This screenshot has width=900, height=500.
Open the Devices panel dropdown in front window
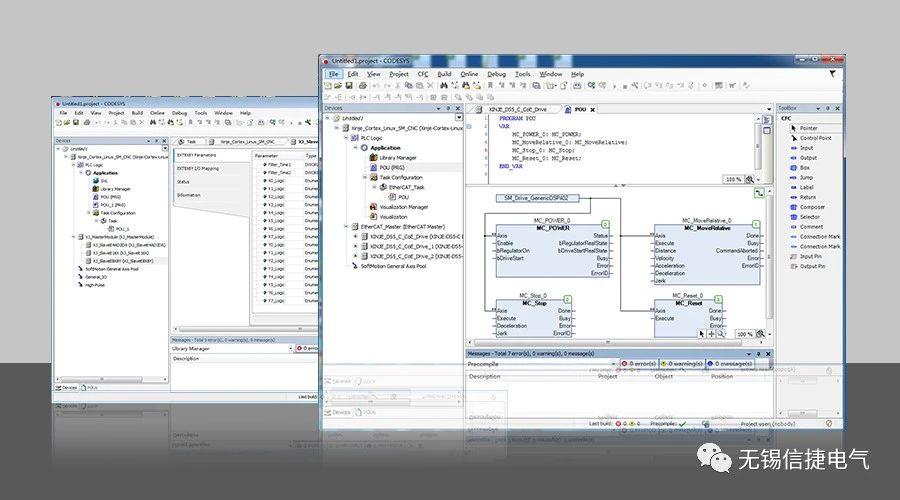click(439, 108)
